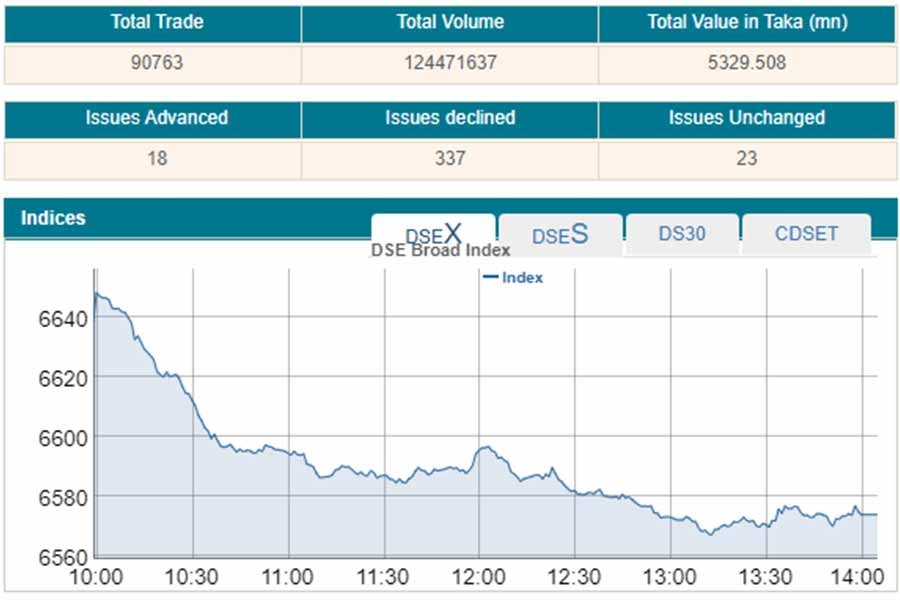Switch to the DSEX index tab
Image resolution: width=900 pixels, height=600 pixels.
tap(433, 234)
